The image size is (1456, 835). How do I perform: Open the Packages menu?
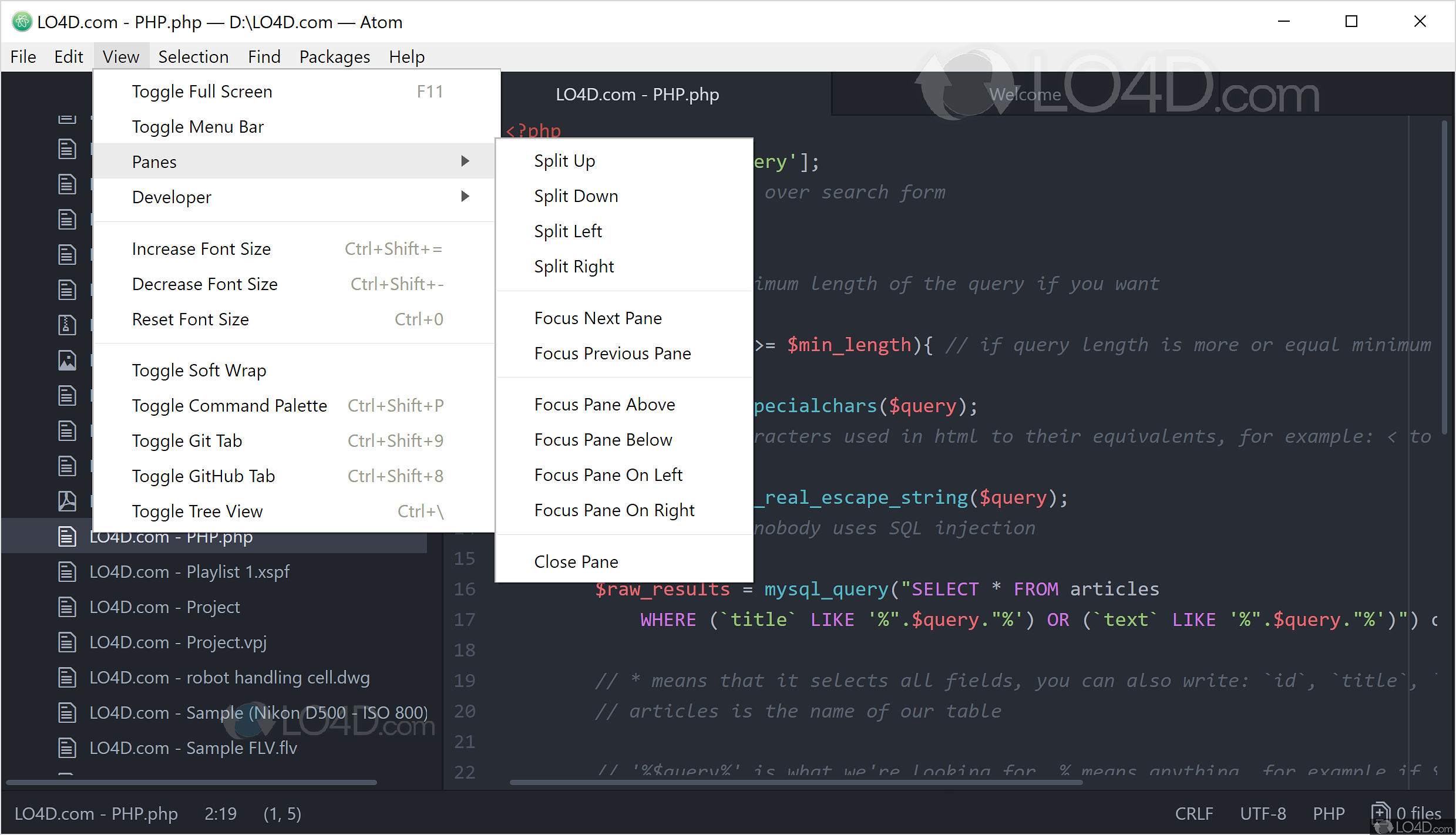click(x=334, y=57)
